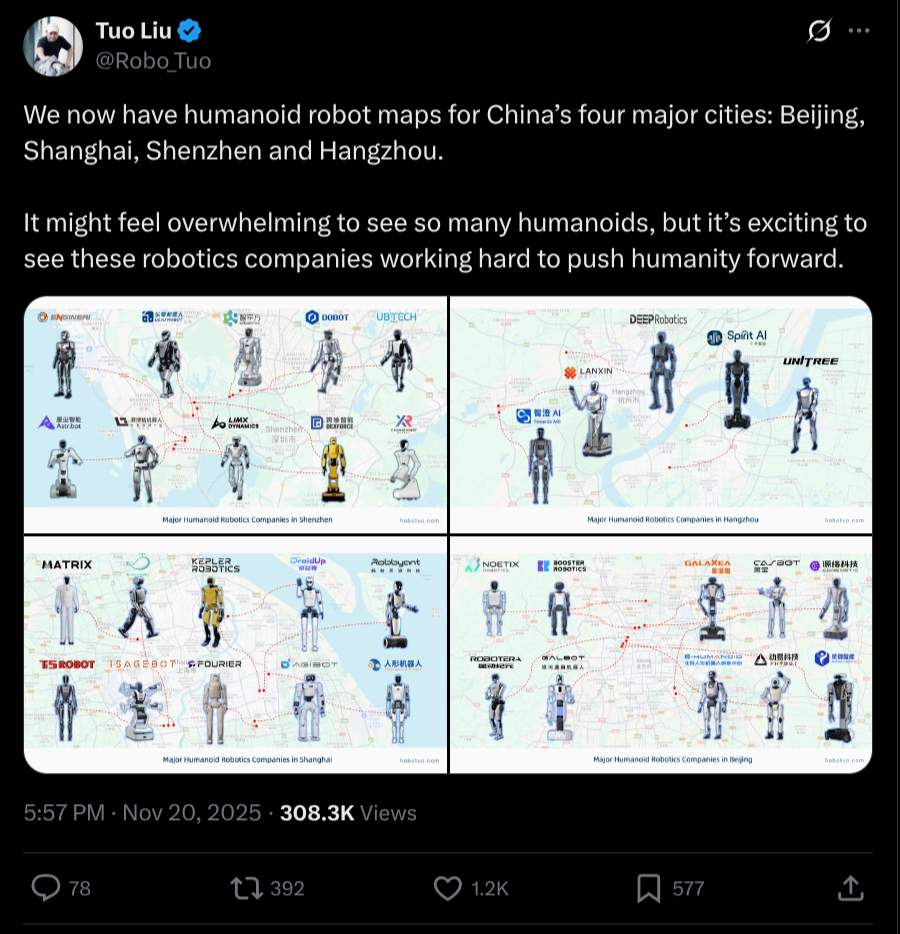Click the blue verified badge
The image size is (900, 934).
click(x=189, y=30)
